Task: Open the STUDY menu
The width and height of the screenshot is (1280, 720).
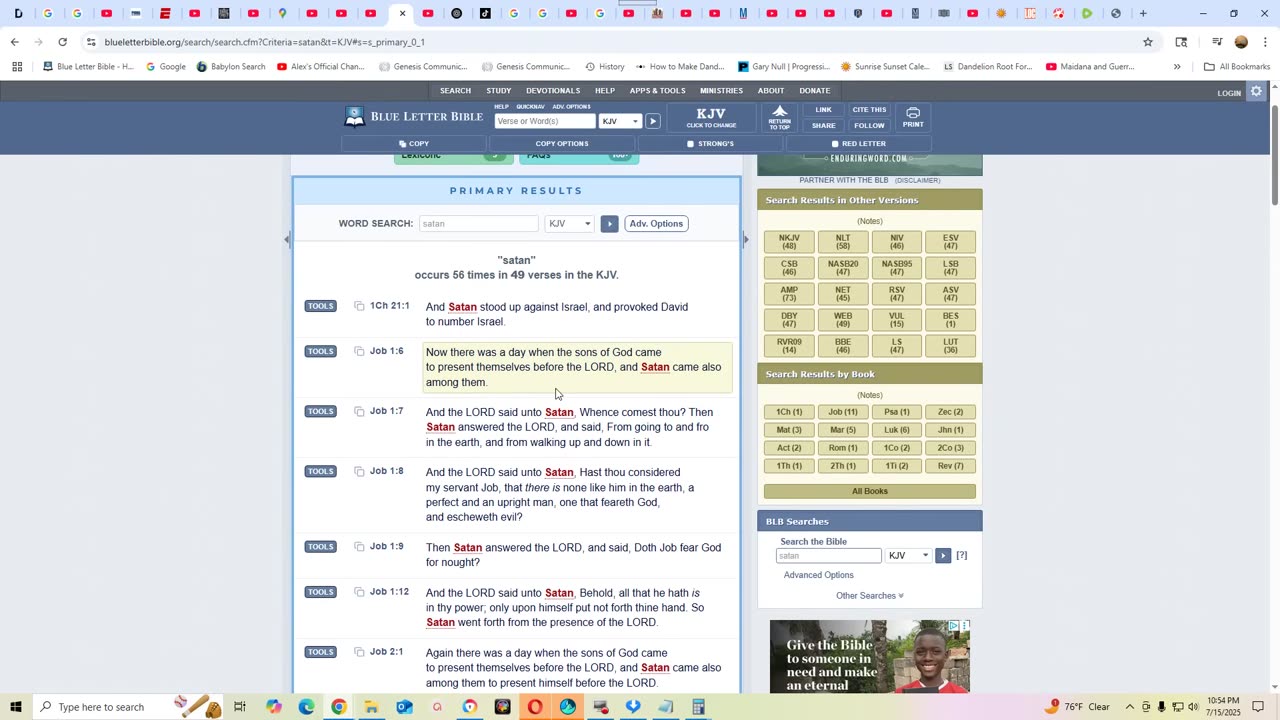Action: point(499,91)
